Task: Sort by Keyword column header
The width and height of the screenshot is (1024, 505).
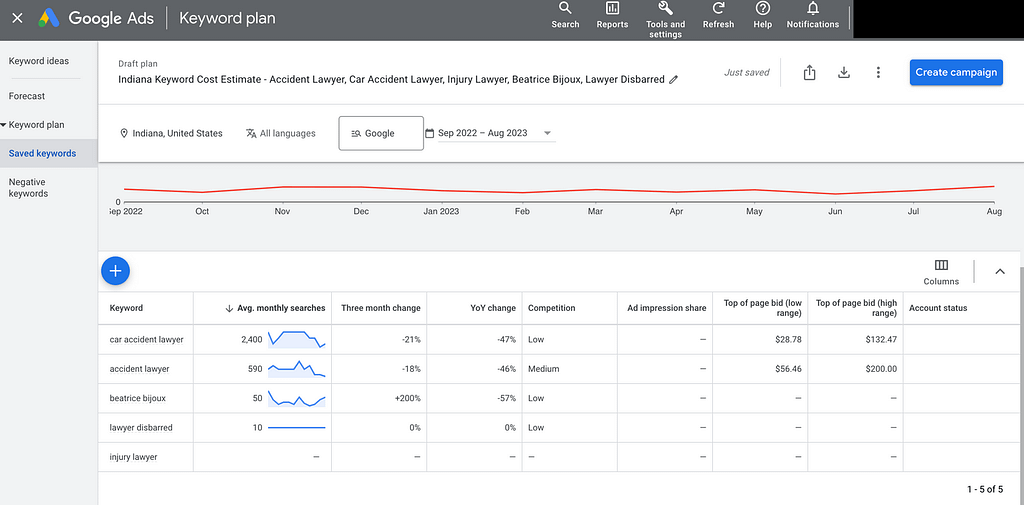Action: (x=126, y=308)
